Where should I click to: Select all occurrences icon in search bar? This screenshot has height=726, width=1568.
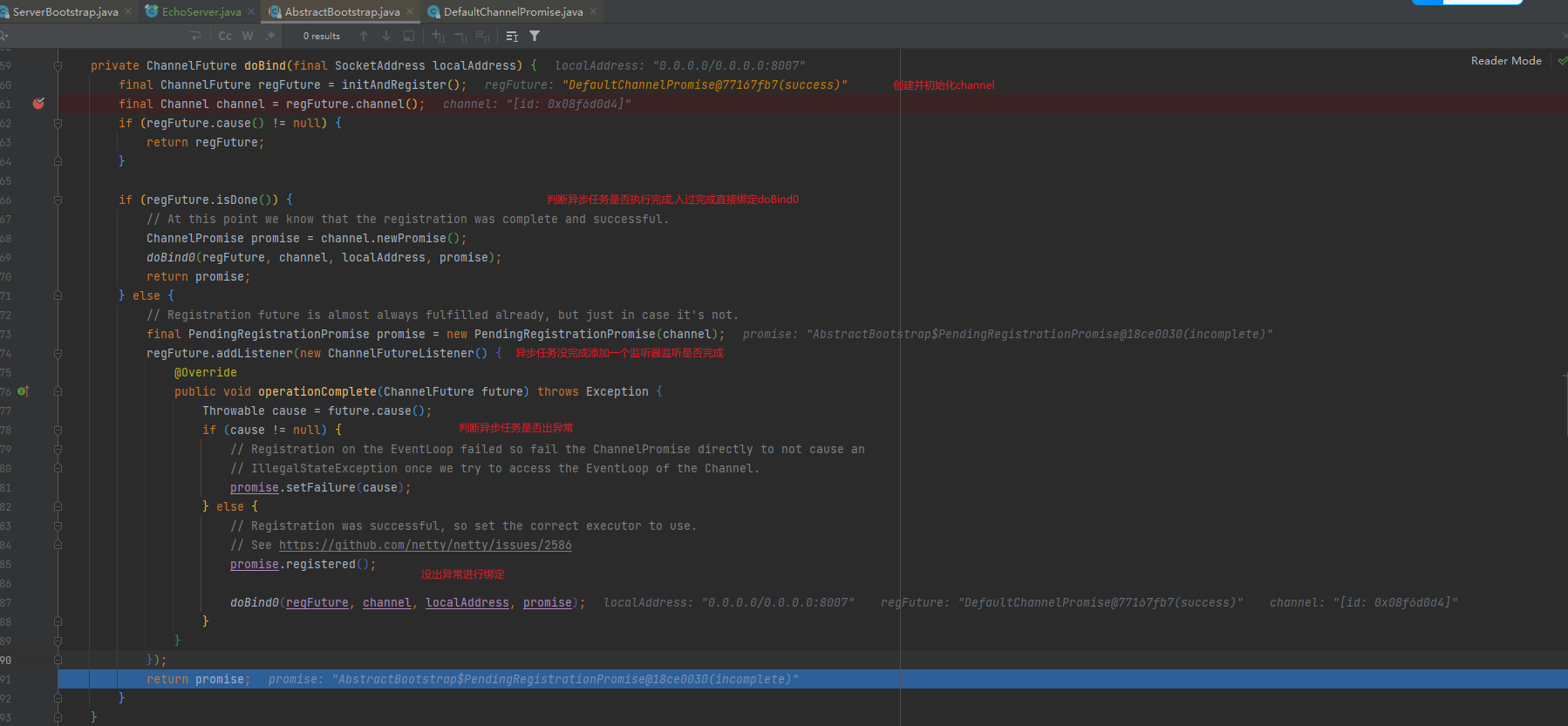click(482, 36)
